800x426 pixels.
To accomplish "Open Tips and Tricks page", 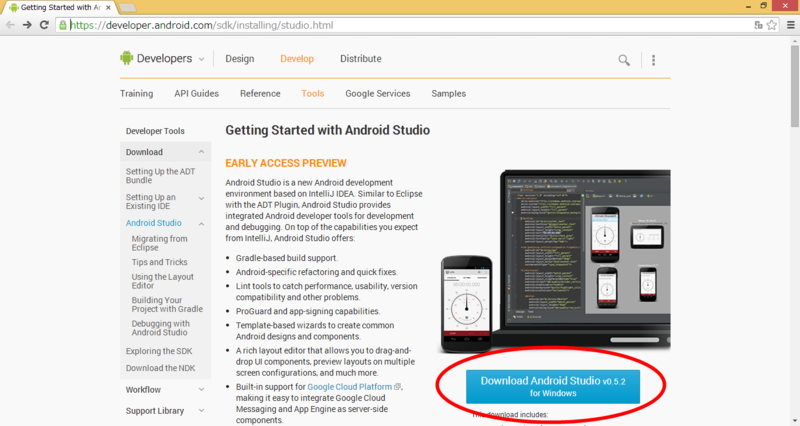I will 159,262.
